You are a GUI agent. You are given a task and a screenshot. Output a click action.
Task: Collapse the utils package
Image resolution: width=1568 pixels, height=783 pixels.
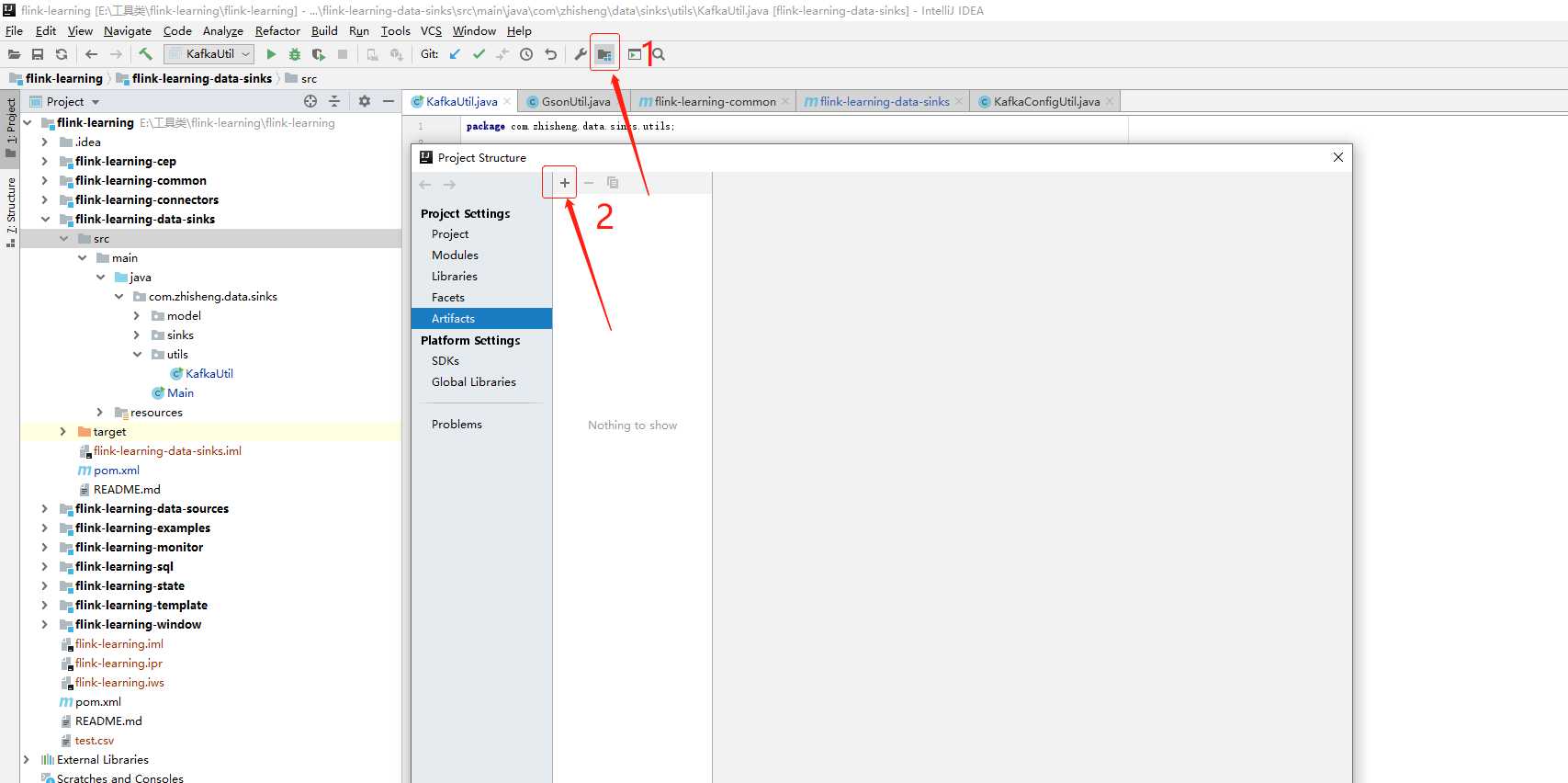pos(137,354)
